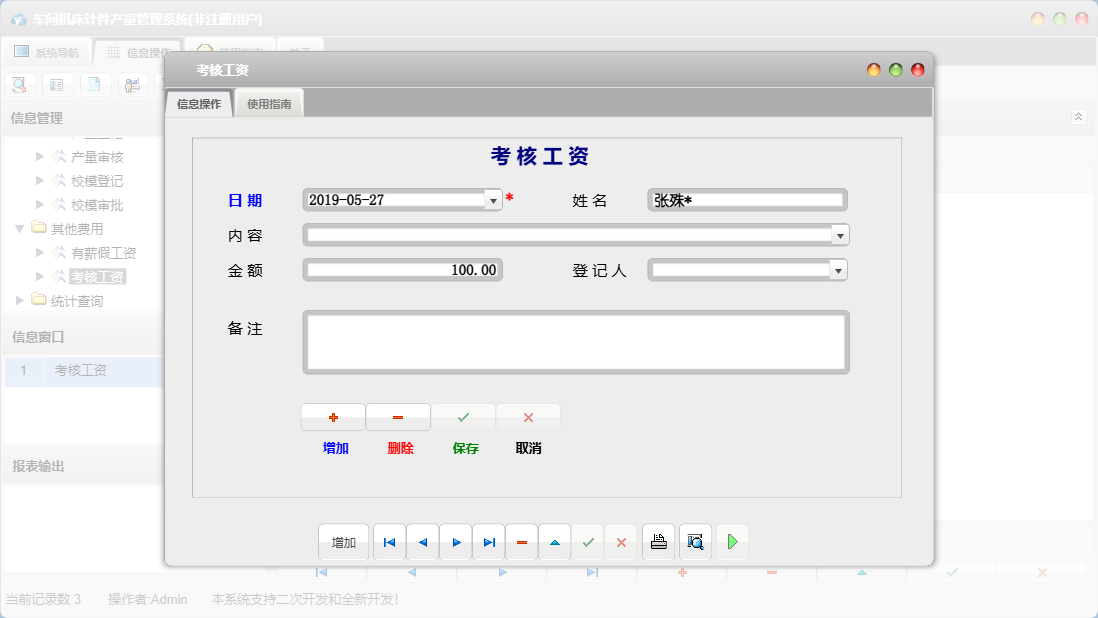Open the 日期 date dropdown
Image resolution: width=1098 pixels, height=618 pixels.
(x=492, y=199)
